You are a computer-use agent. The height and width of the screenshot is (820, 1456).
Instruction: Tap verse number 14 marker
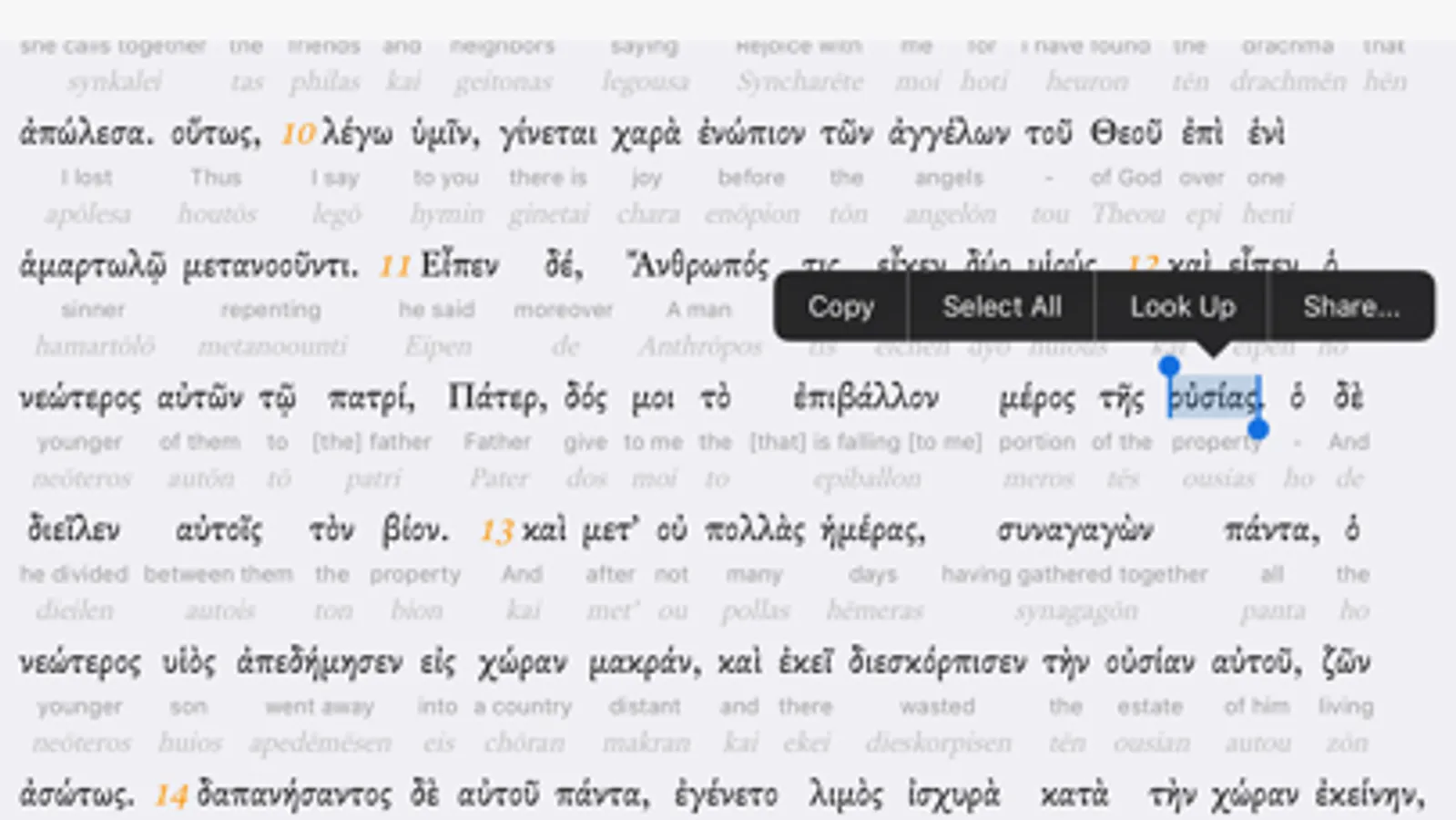point(171,795)
